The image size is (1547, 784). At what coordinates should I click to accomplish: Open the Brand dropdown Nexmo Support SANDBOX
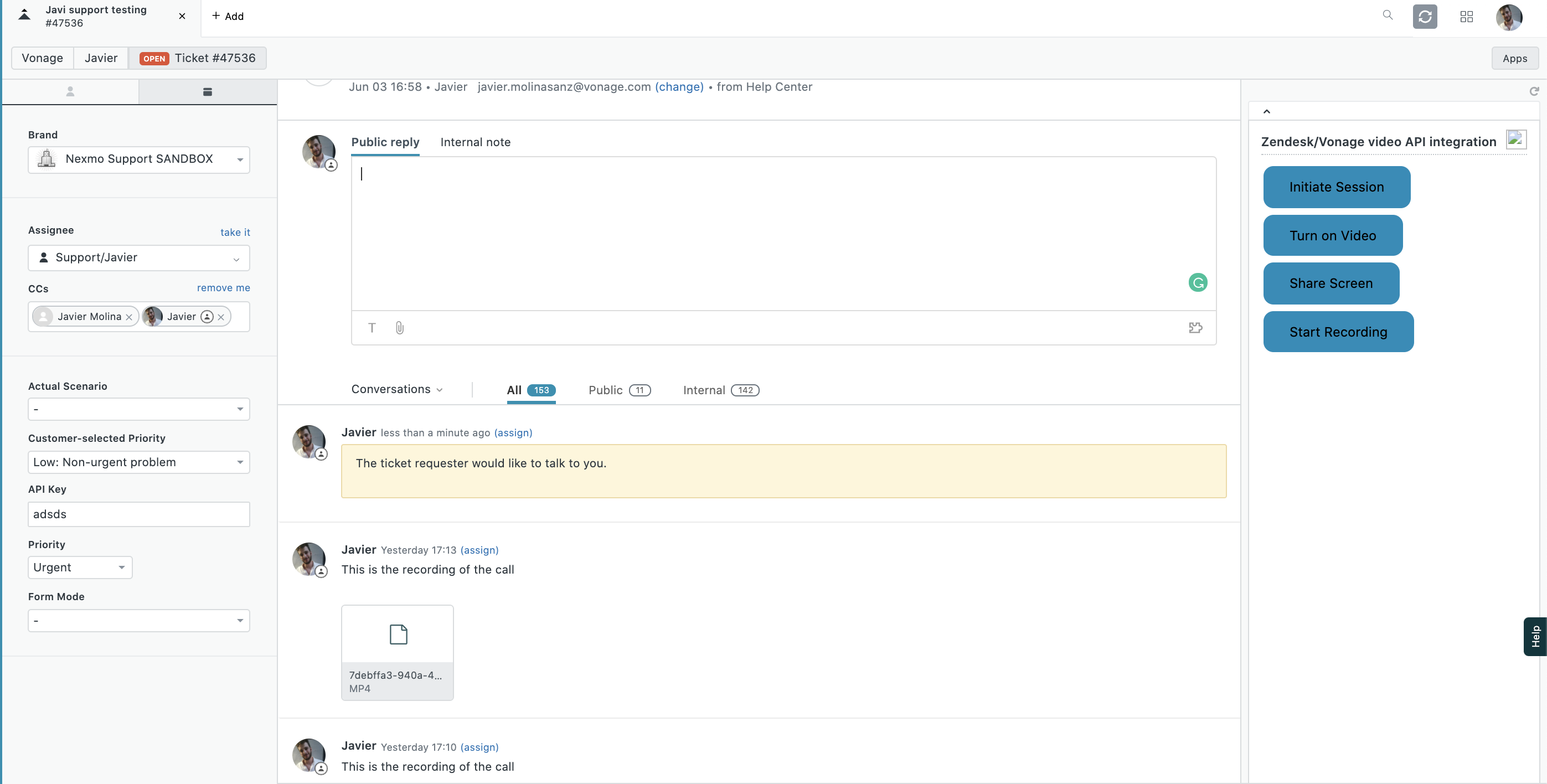pos(139,159)
